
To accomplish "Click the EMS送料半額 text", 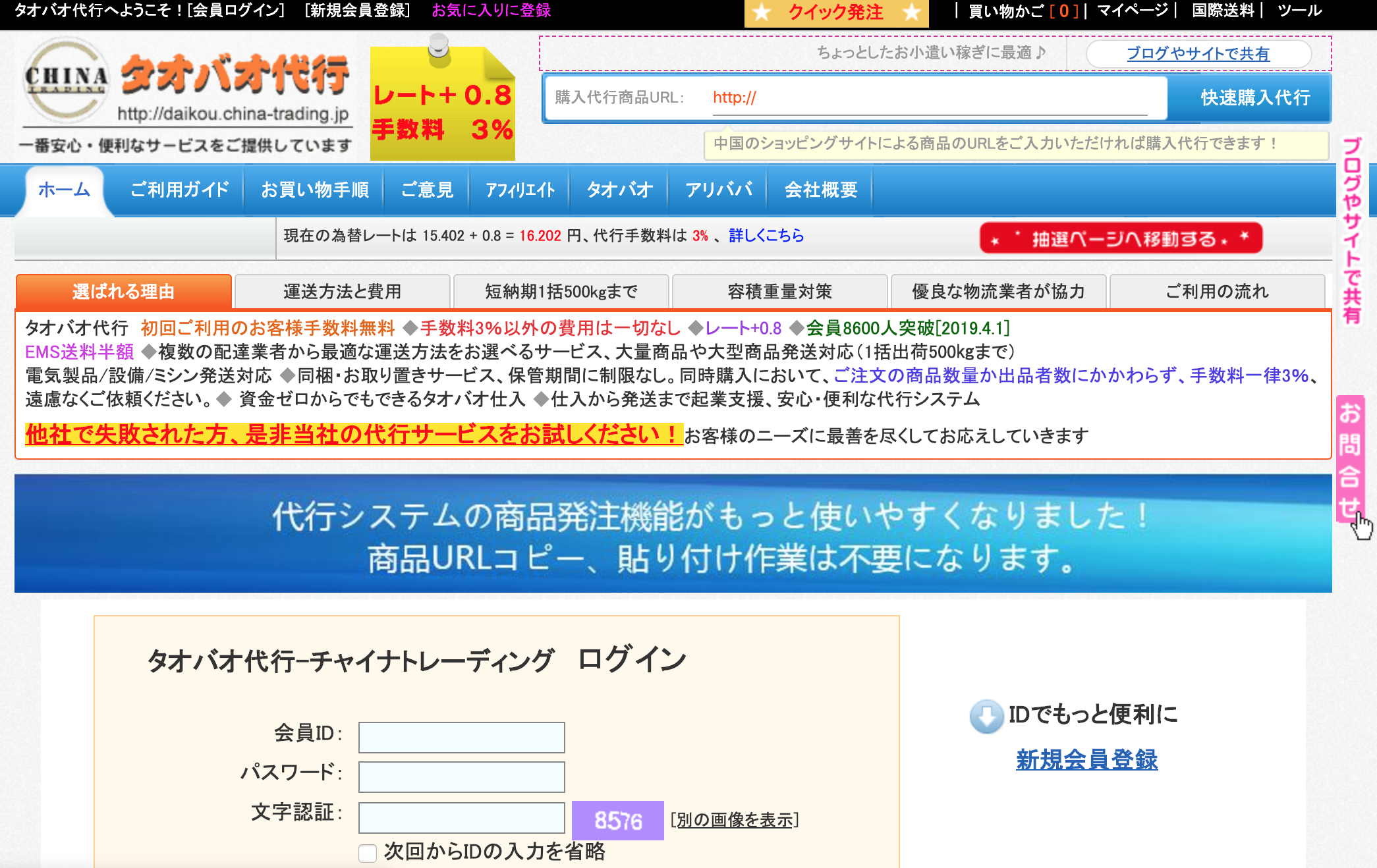I will (80, 352).
